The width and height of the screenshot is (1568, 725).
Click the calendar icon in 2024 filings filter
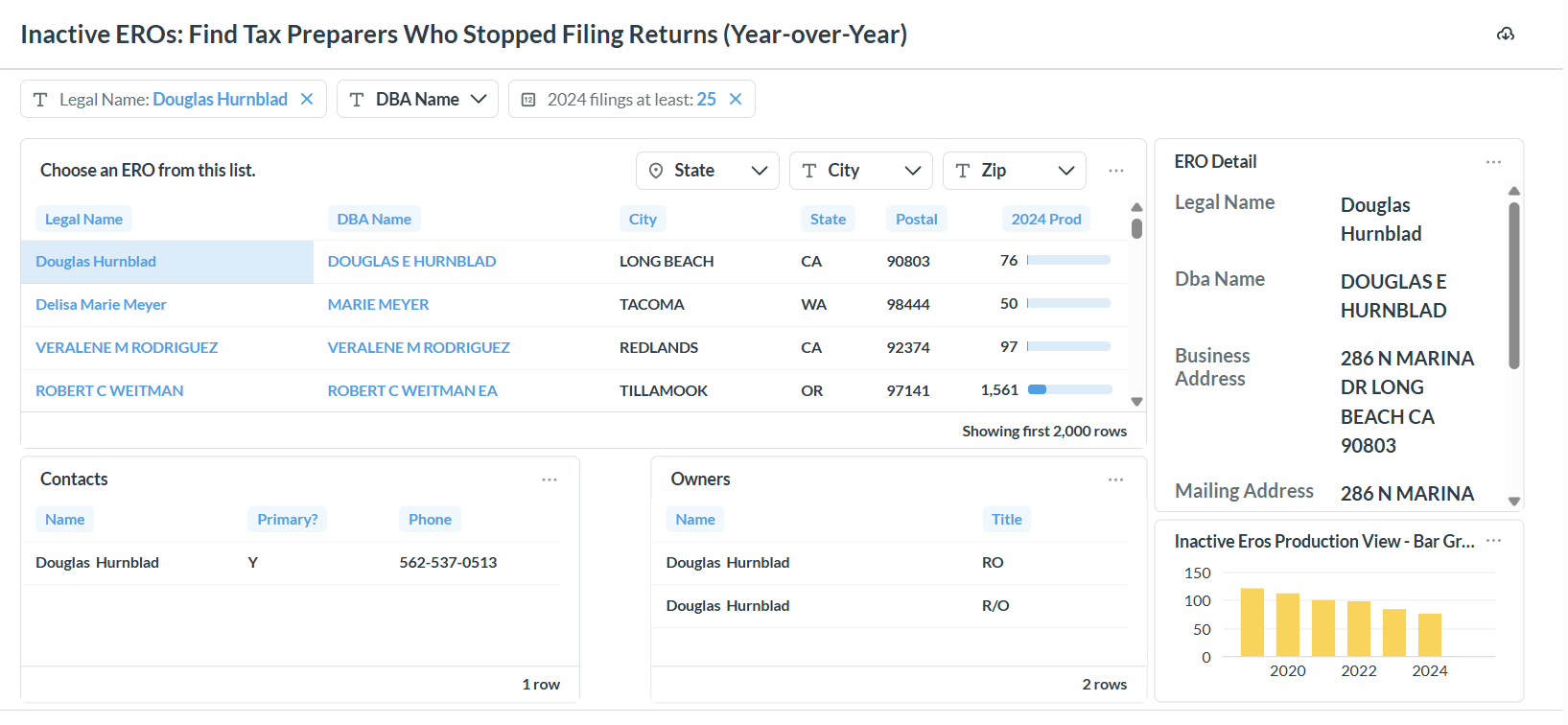528,100
